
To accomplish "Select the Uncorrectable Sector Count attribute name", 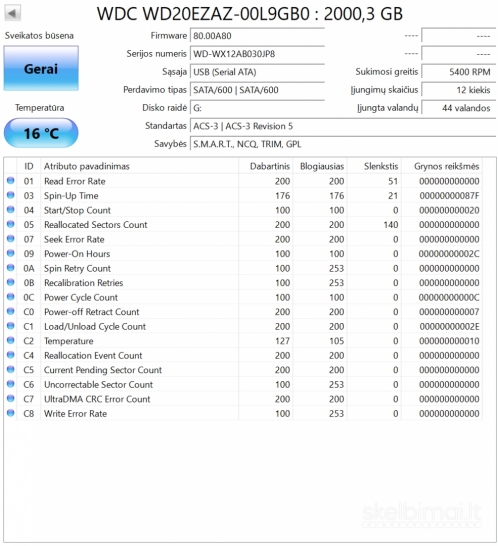I will pos(99,384).
